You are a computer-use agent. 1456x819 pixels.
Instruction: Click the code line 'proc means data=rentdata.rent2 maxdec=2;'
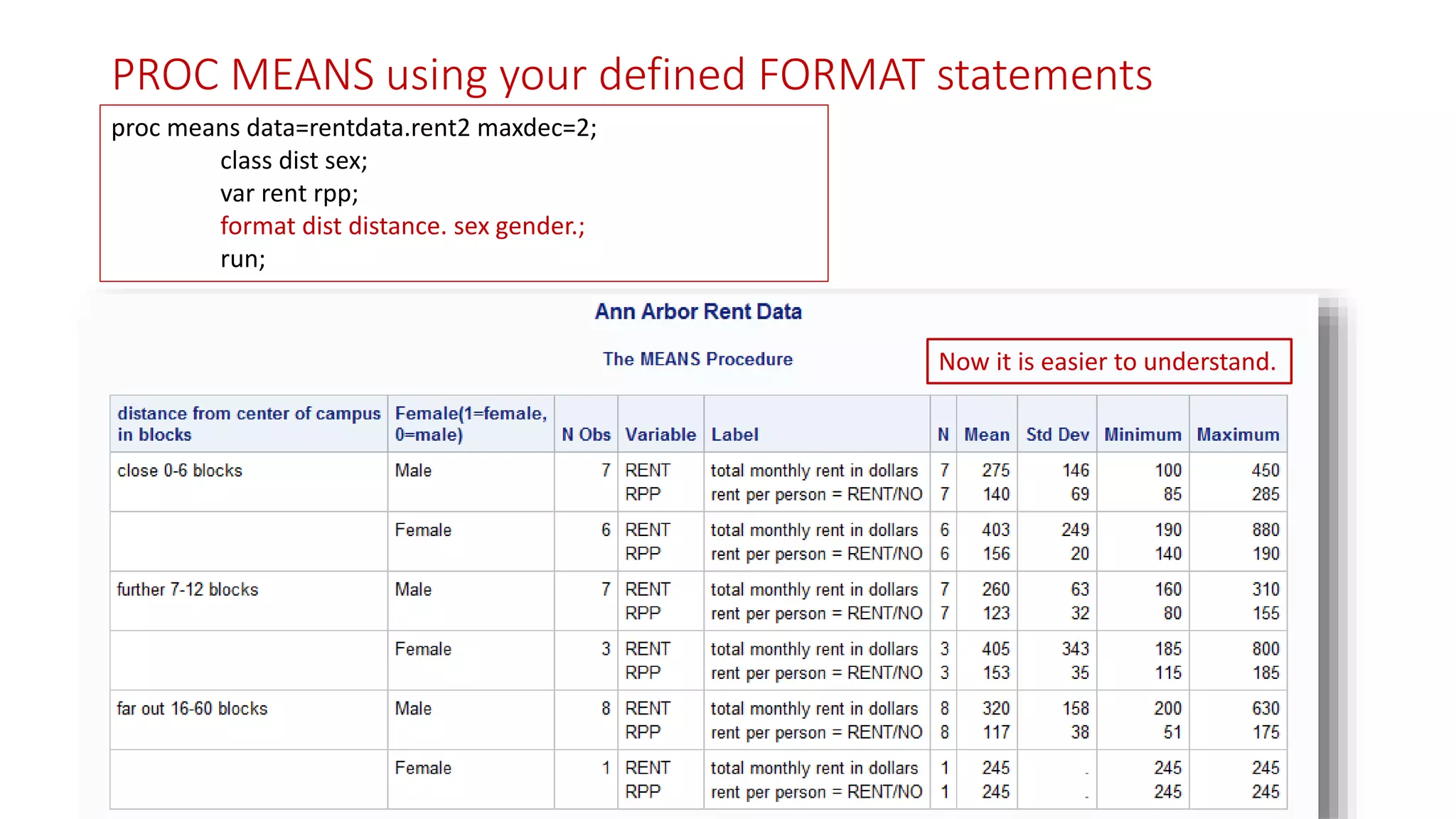(x=354, y=128)
